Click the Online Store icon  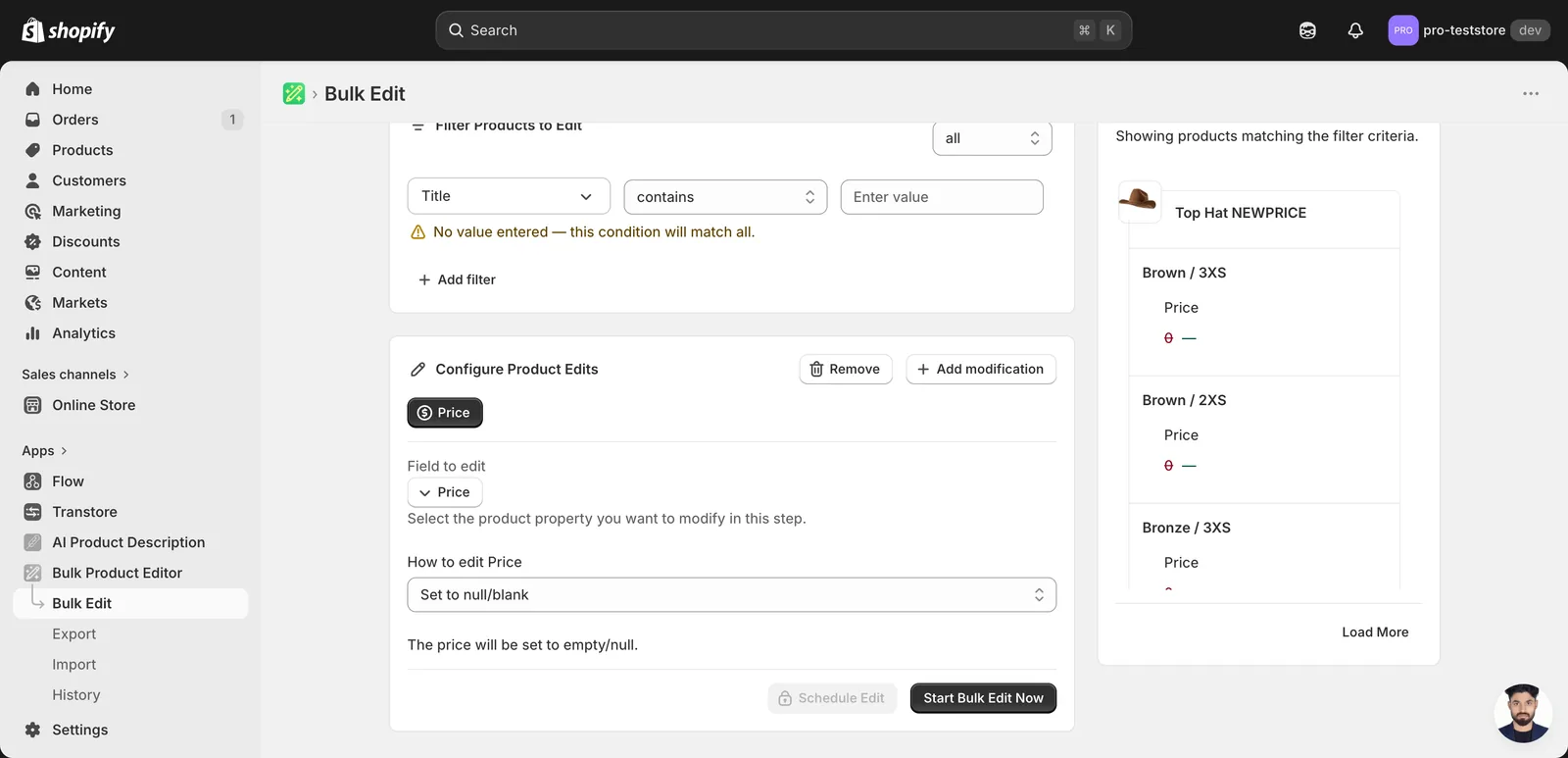click(x=32, y=405)
